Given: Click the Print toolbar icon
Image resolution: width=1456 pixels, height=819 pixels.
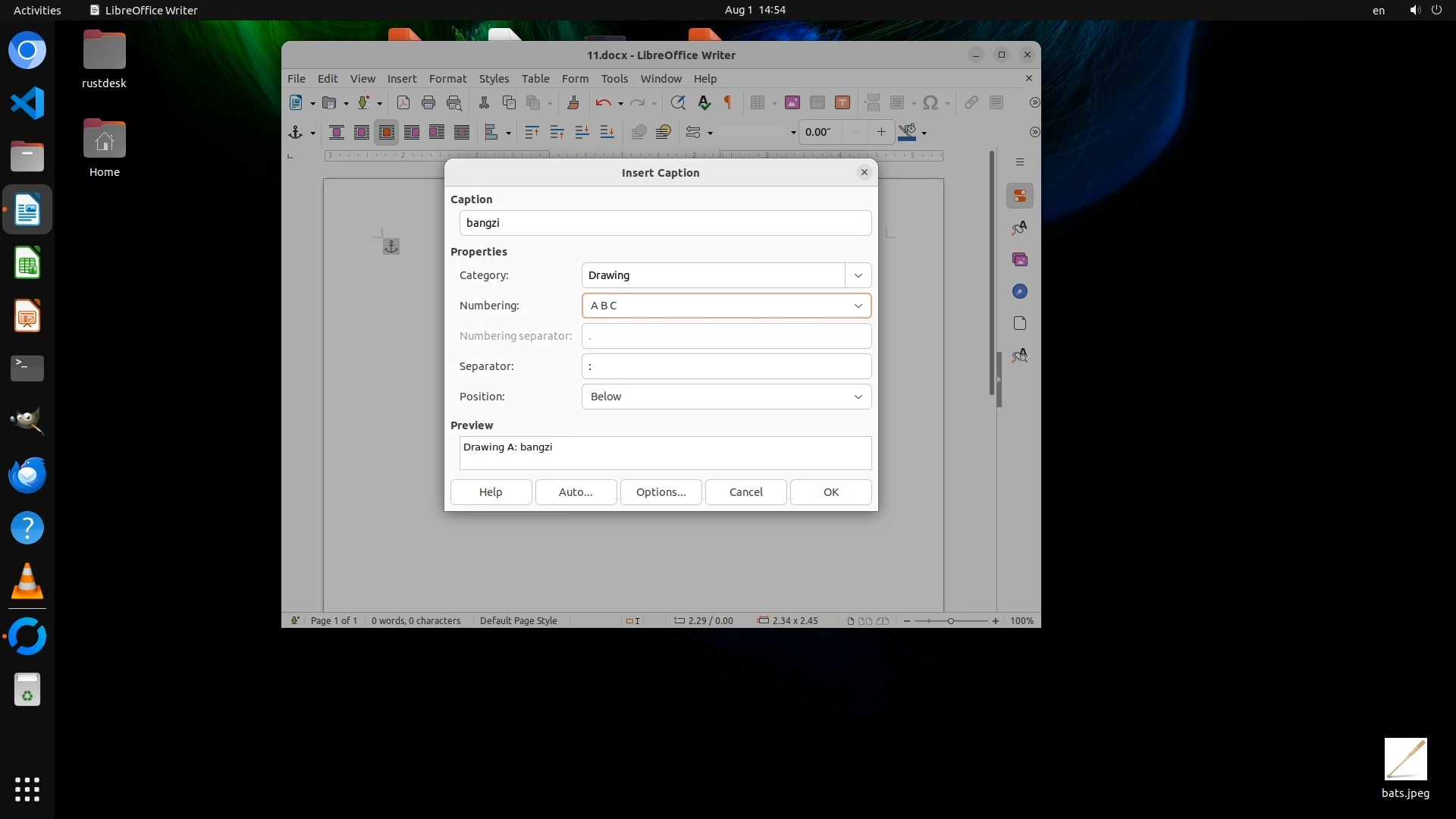Looking at the screenshot, I should pyautogui.click(x=428, y=103).
